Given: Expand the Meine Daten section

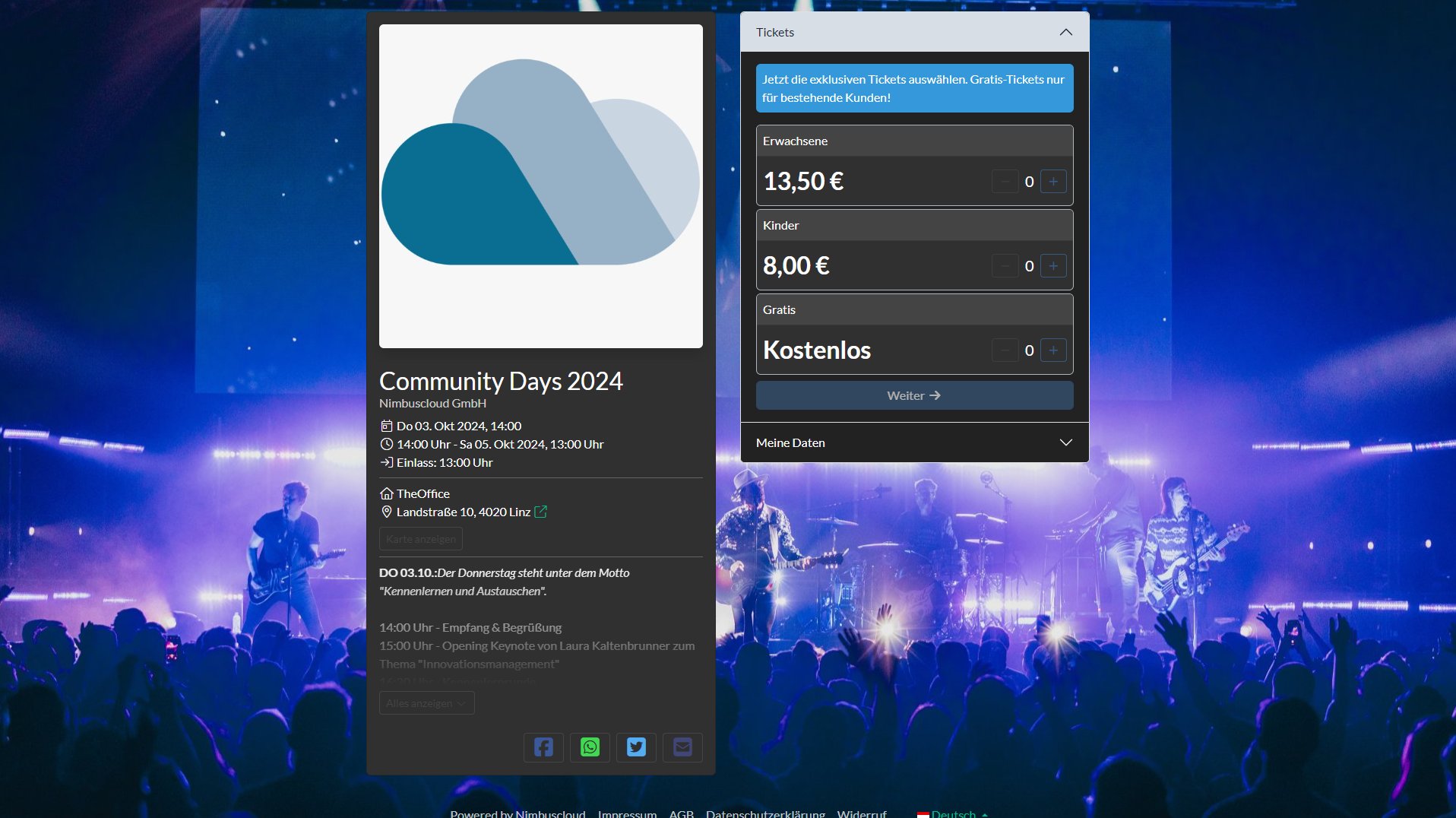Looking at the screenshot, I should [x=1065, y=442].
